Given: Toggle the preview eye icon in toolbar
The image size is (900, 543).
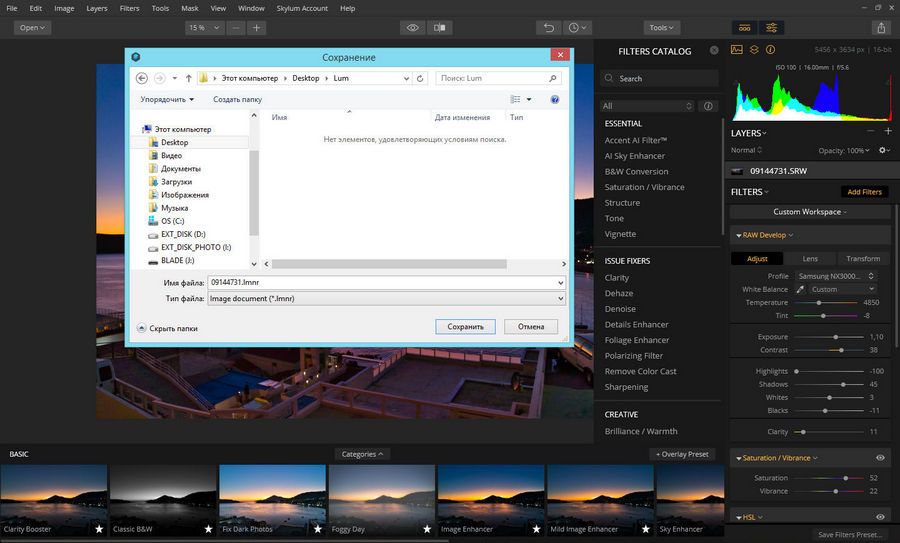Looking at the screenshot, I should (x=412, y=28).
